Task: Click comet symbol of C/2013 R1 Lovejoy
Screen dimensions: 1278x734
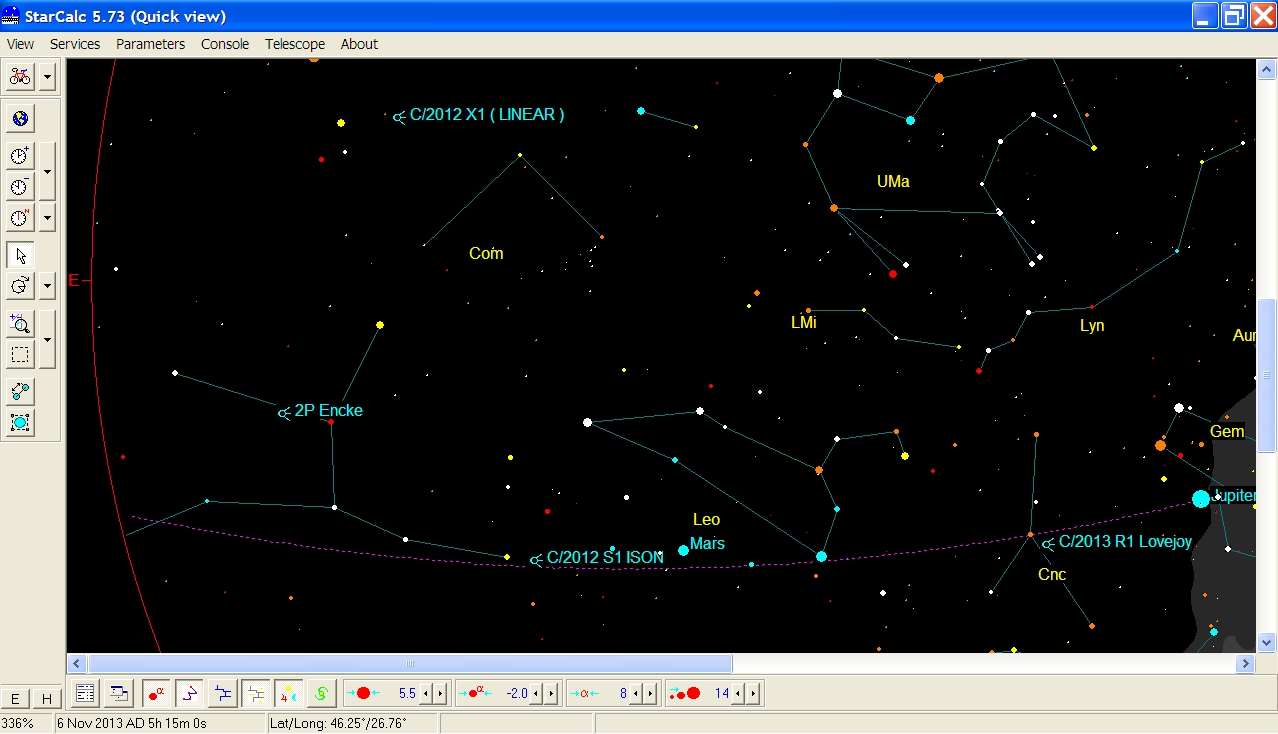Action: (x=1048, y=544)
